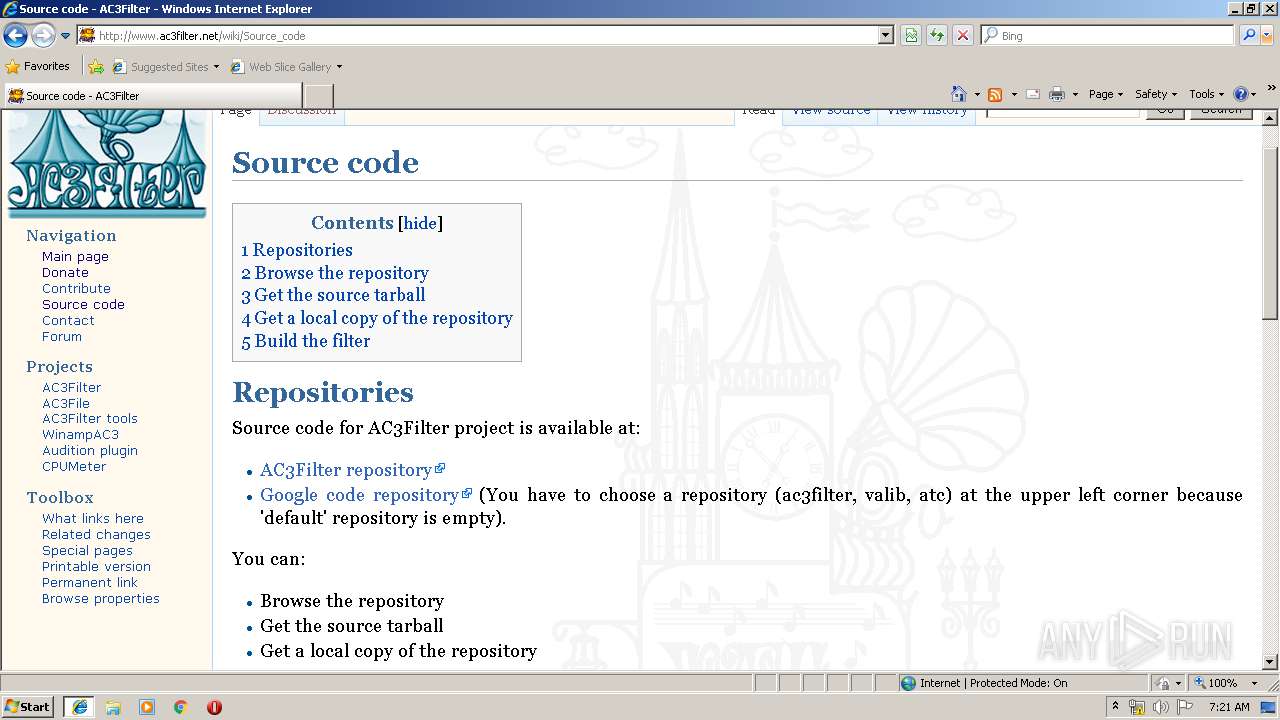The height and width of the screenshot is (720, 1280).
Task: Open What links here
Action: pyautogui.click(x=93, y=519)
